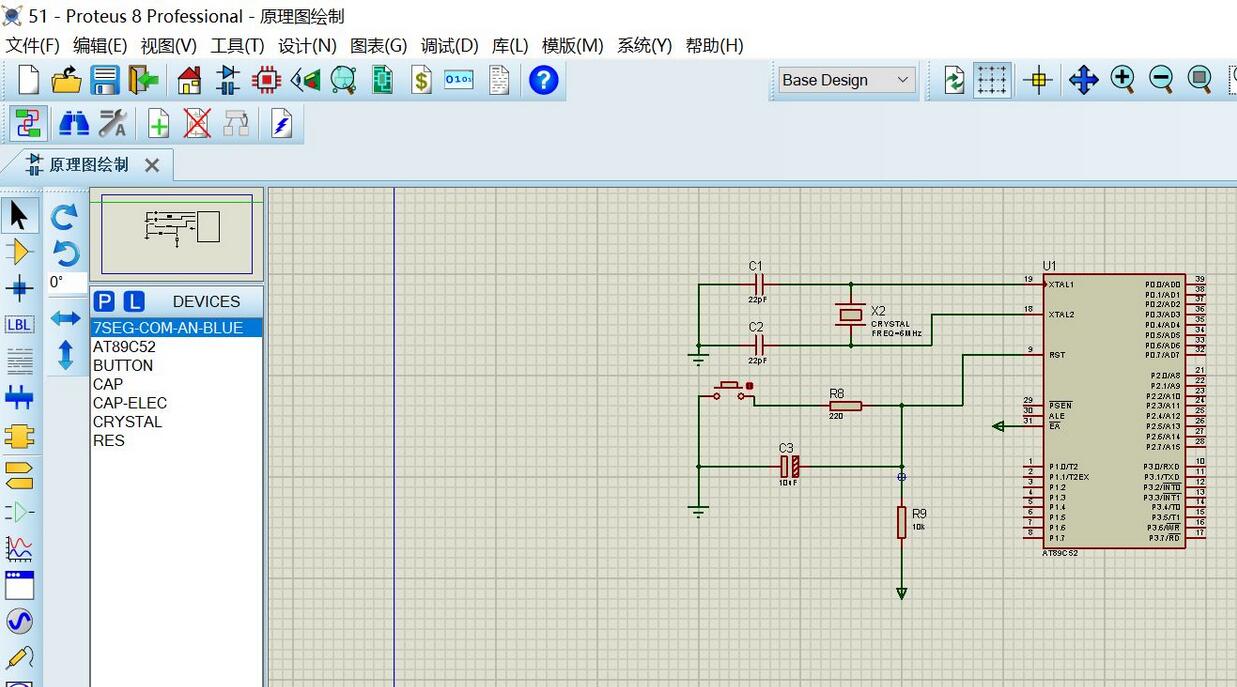1237x687 pixels.
Task: Open the 工具(T) menu
Action: [237, 45]
